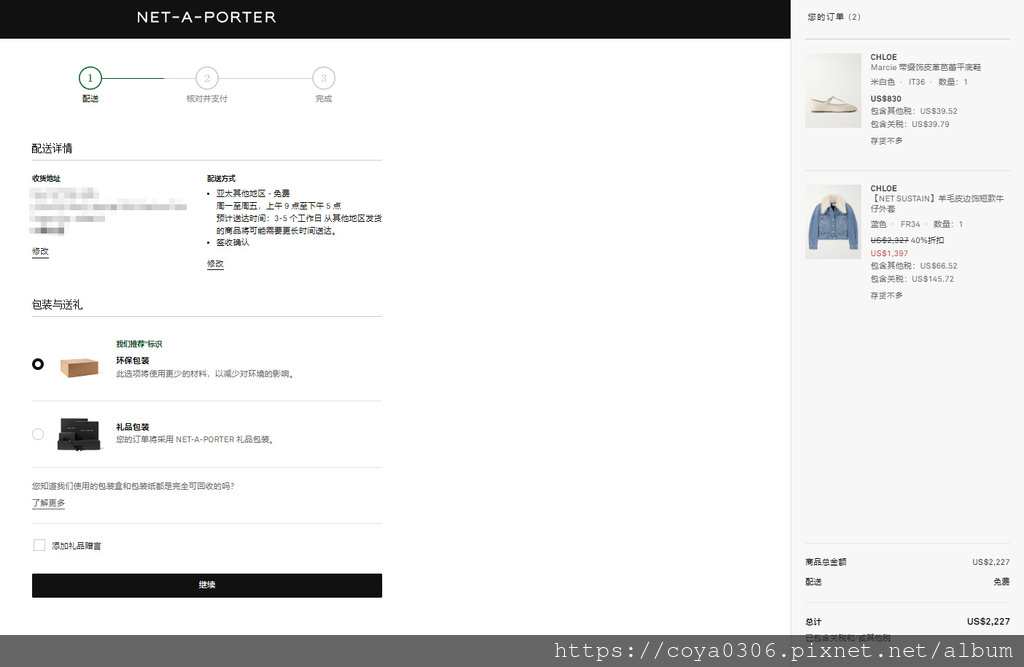Click 亚太其他地区 - 免费 delivery option text
The width and height of the screenshot is (1024, 667).
[x=253, y=193]
